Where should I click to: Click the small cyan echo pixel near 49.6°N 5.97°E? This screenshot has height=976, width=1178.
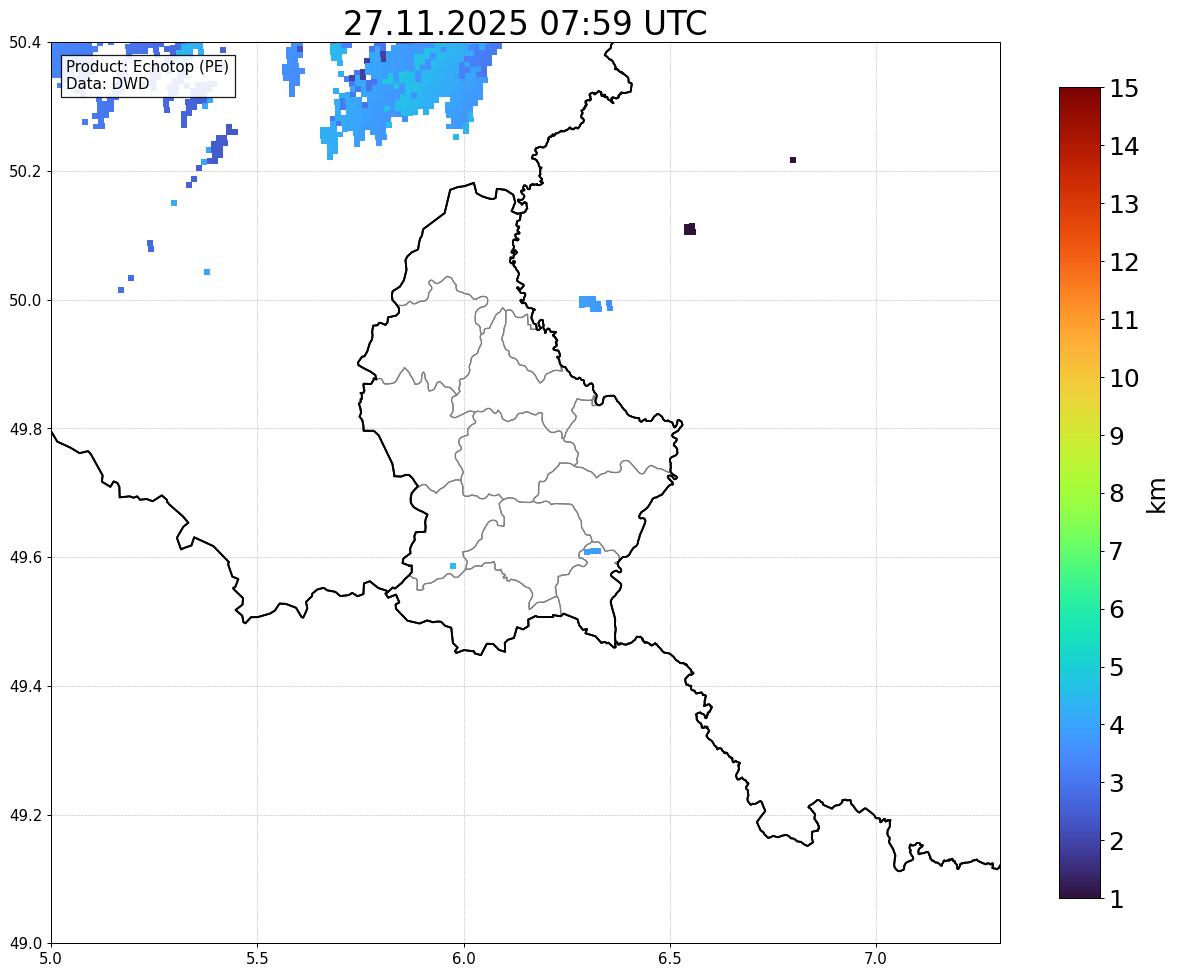(453, 566)
